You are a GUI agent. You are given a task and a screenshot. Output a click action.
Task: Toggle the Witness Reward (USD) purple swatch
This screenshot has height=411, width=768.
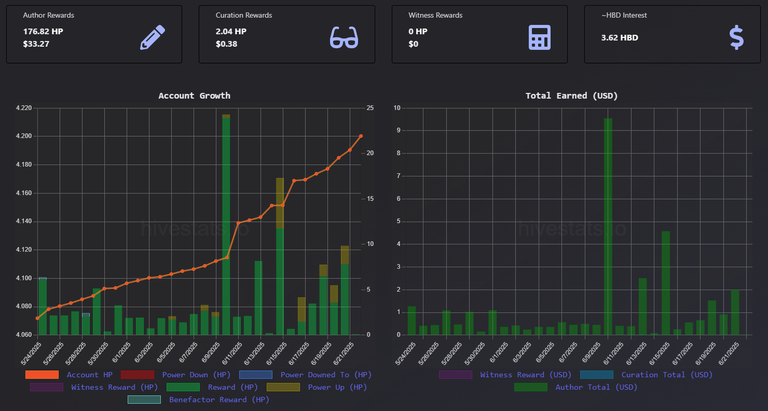pyautogui.click(x=456, y=375)
